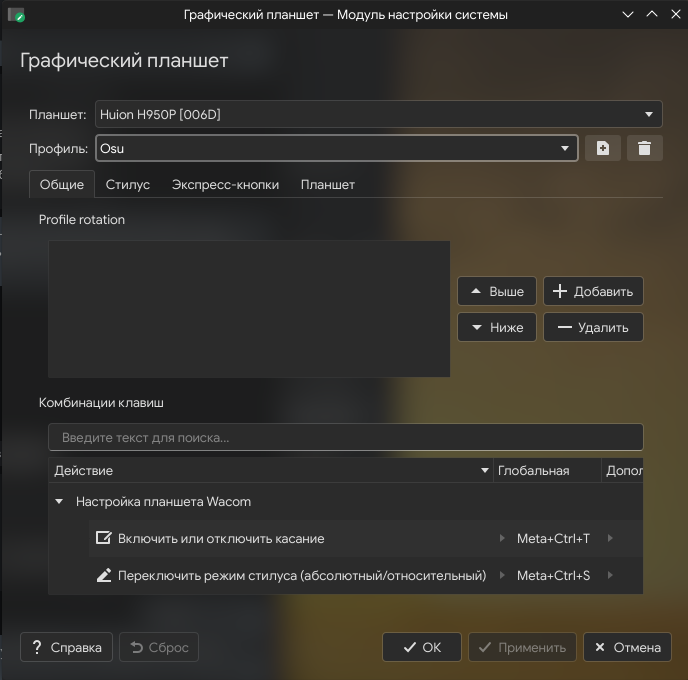Screen dimensions: 688x680
Task: Click the Meta+Ctrl+T shortcut value
Action: [553, 538]
